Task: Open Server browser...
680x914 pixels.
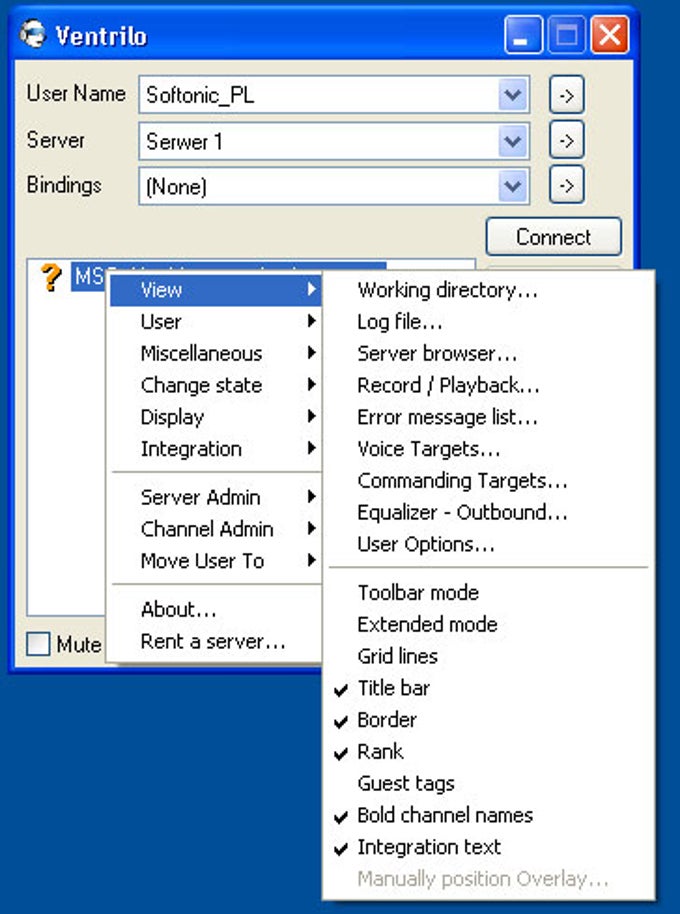Action: pos(488,353)
